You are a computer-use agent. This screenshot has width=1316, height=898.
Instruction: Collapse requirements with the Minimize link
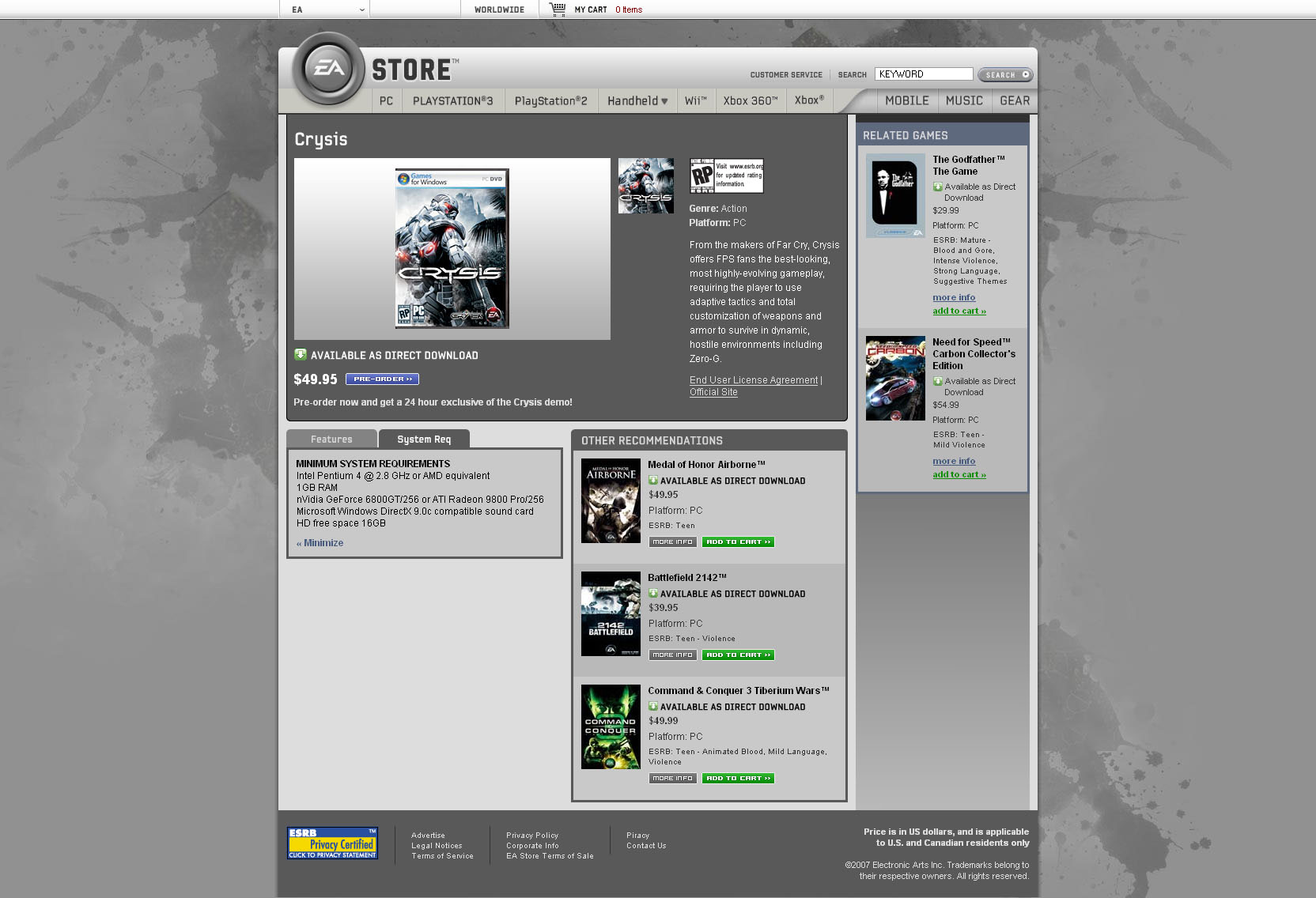pyautogui.click(x=320, y=543)
